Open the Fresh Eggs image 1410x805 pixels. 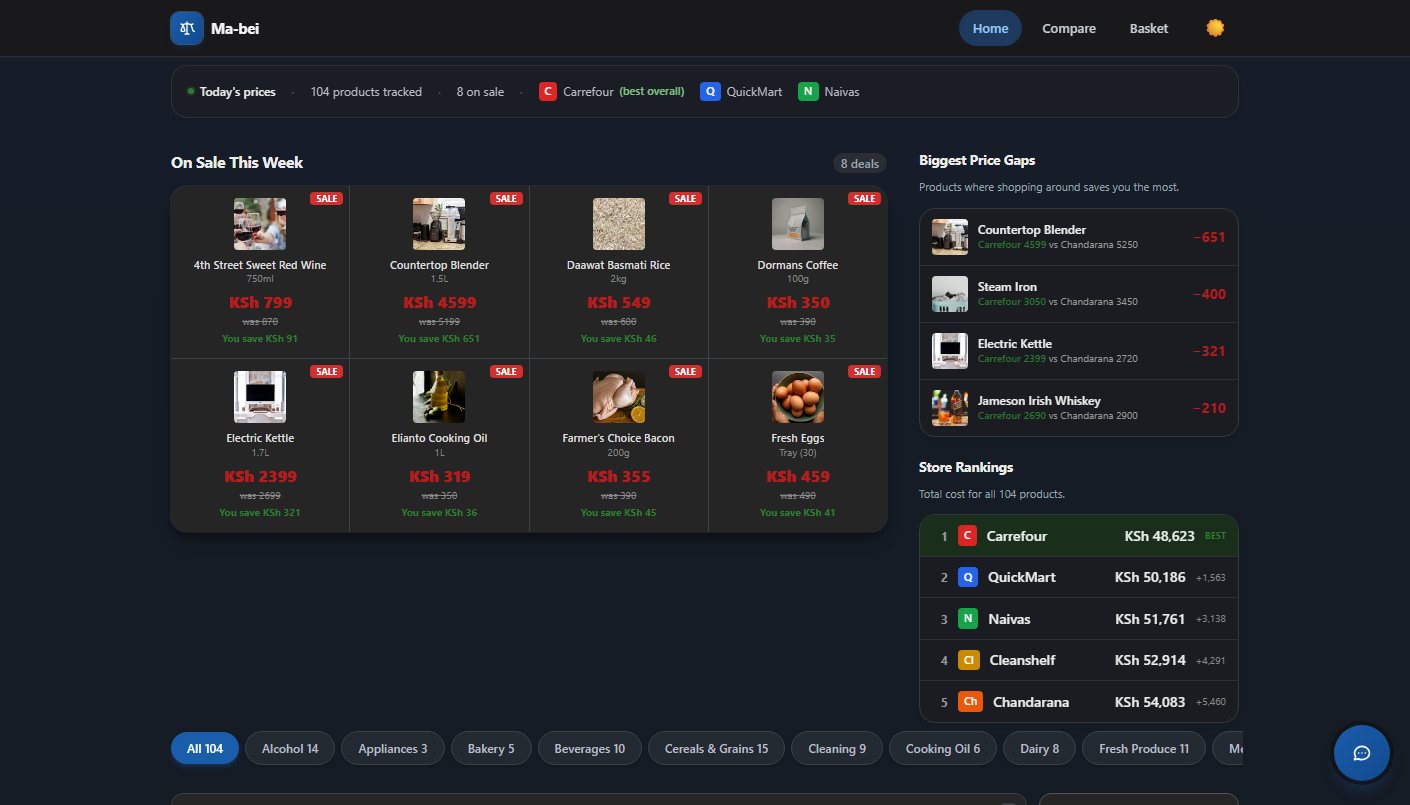pyautogui.click(x=798, y=397)
